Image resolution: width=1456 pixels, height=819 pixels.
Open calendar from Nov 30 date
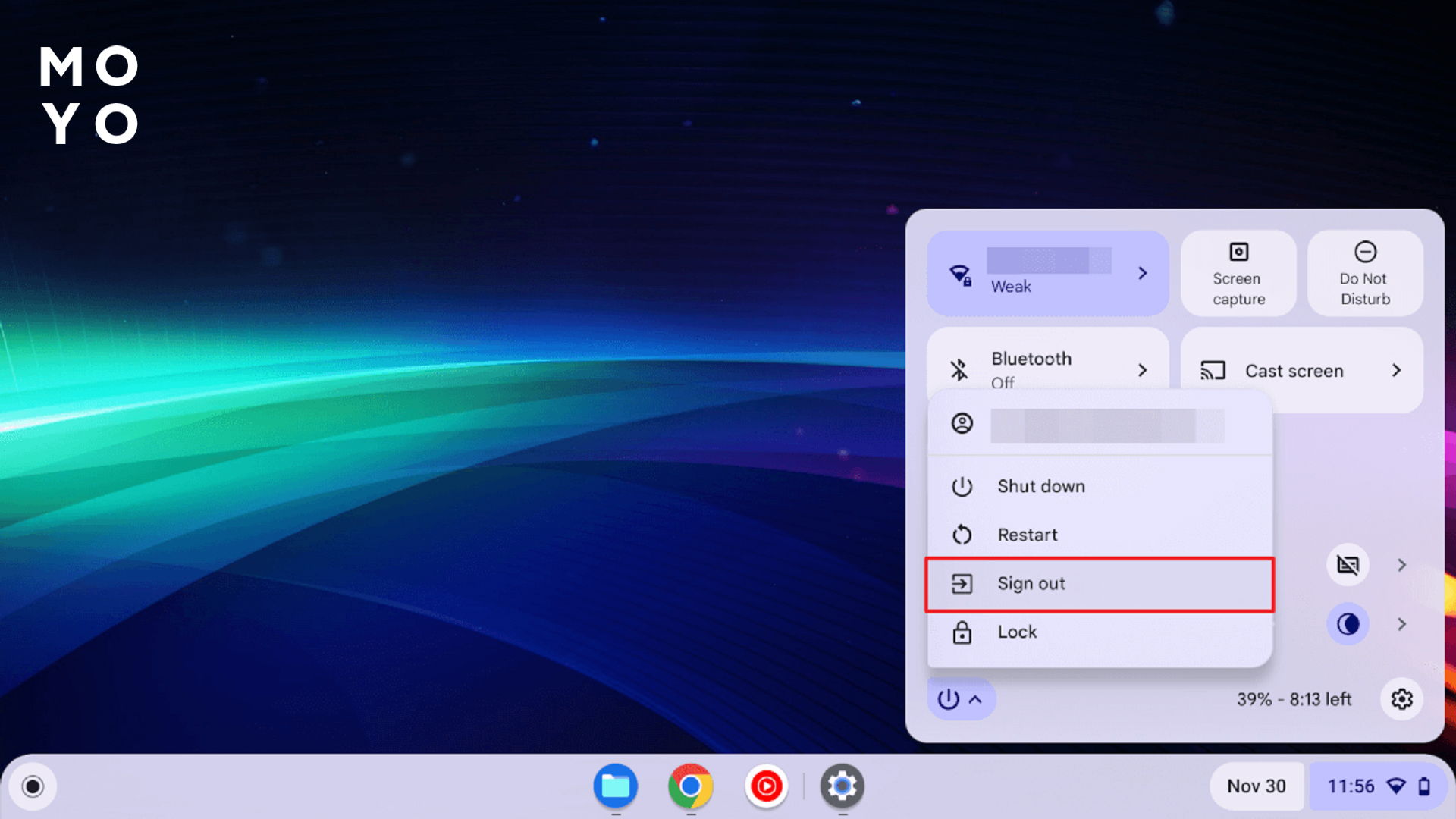1256,786
